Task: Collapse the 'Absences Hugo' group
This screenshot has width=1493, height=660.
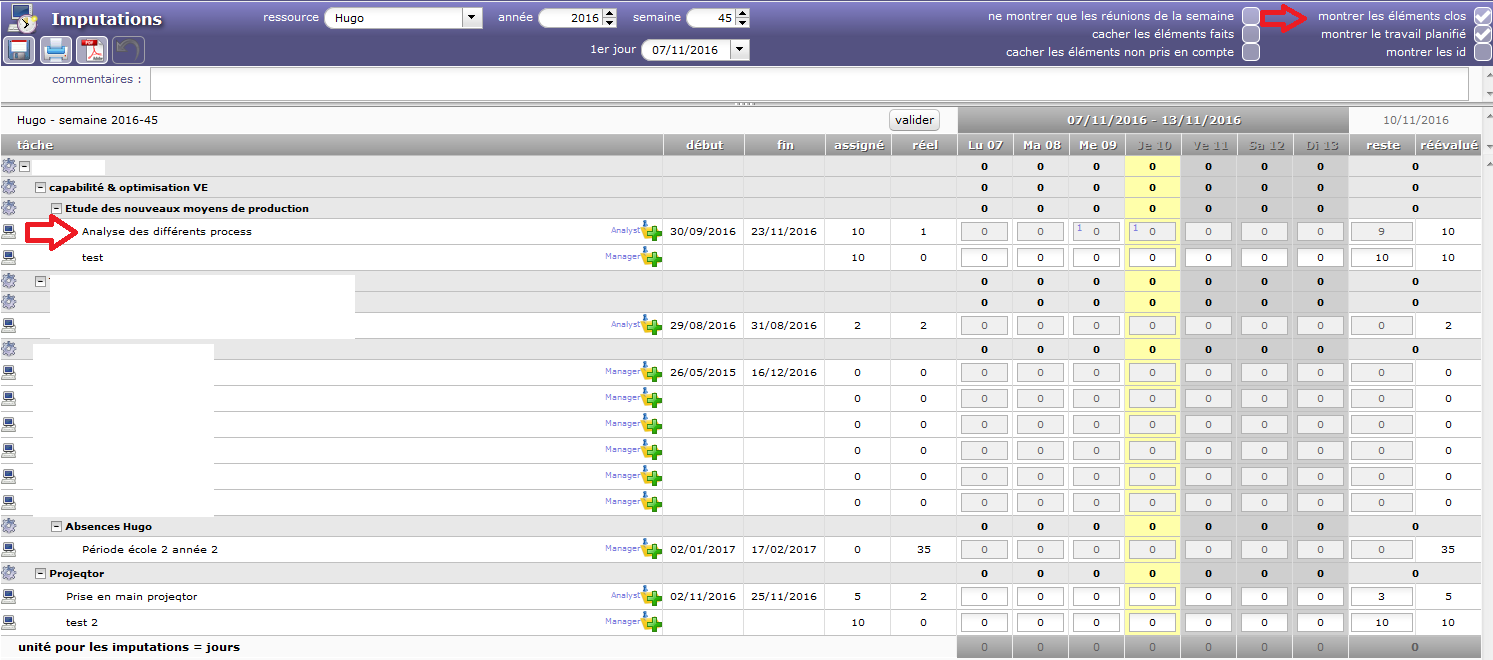Action: click(57, 527)
